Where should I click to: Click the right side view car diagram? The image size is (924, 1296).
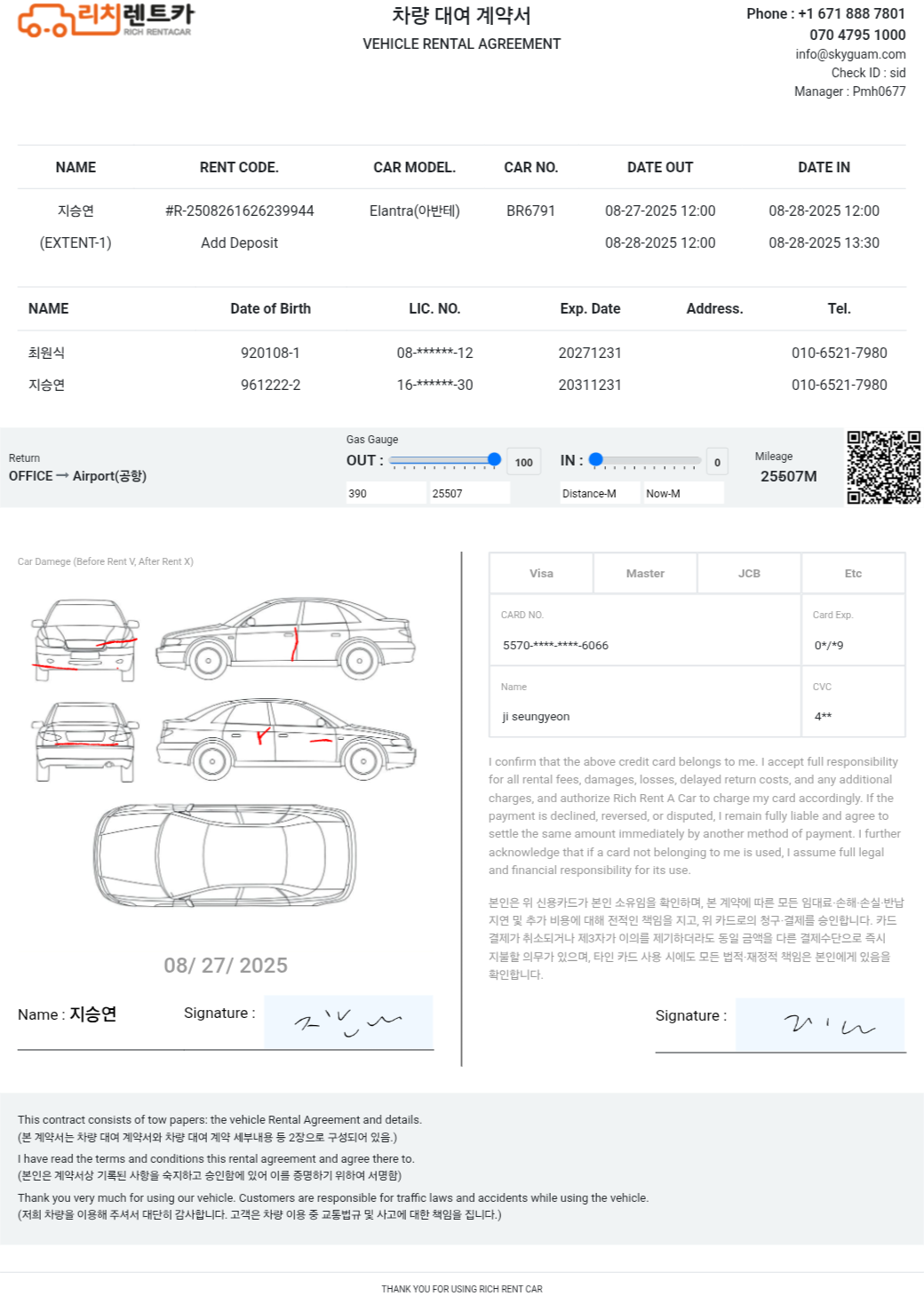[x=286, y=740]
